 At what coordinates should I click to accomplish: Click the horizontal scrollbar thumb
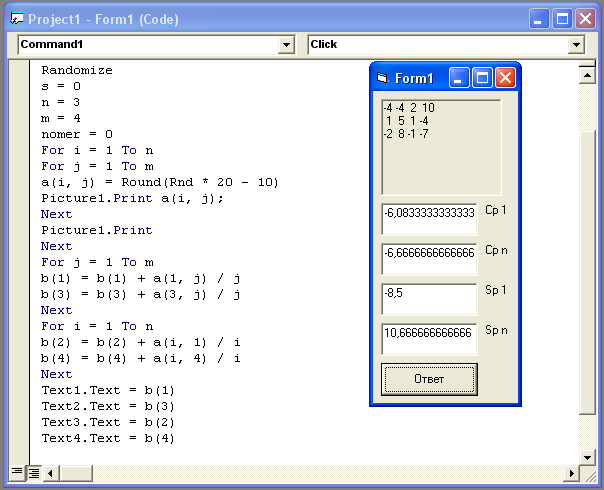click(x=76, y=473)
